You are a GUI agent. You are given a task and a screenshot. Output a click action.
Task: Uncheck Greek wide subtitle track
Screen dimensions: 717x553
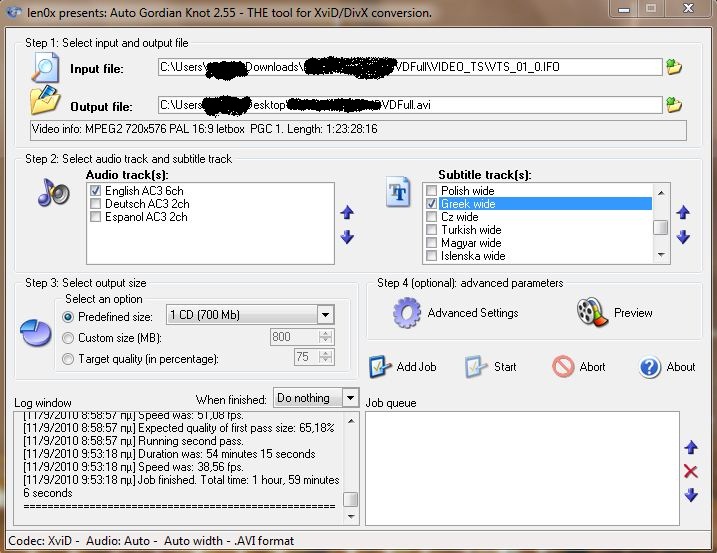tap(431, 203)
